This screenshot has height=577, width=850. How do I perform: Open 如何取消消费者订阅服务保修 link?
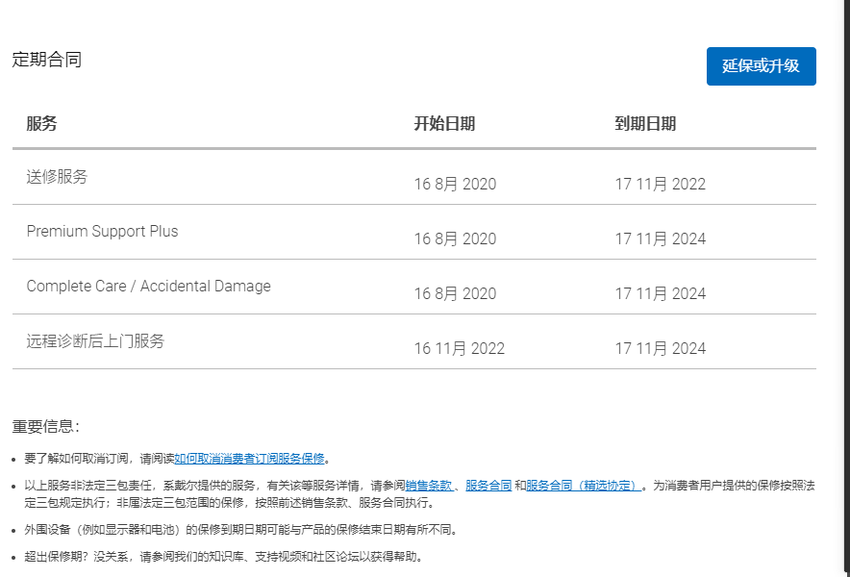point(249,459)
